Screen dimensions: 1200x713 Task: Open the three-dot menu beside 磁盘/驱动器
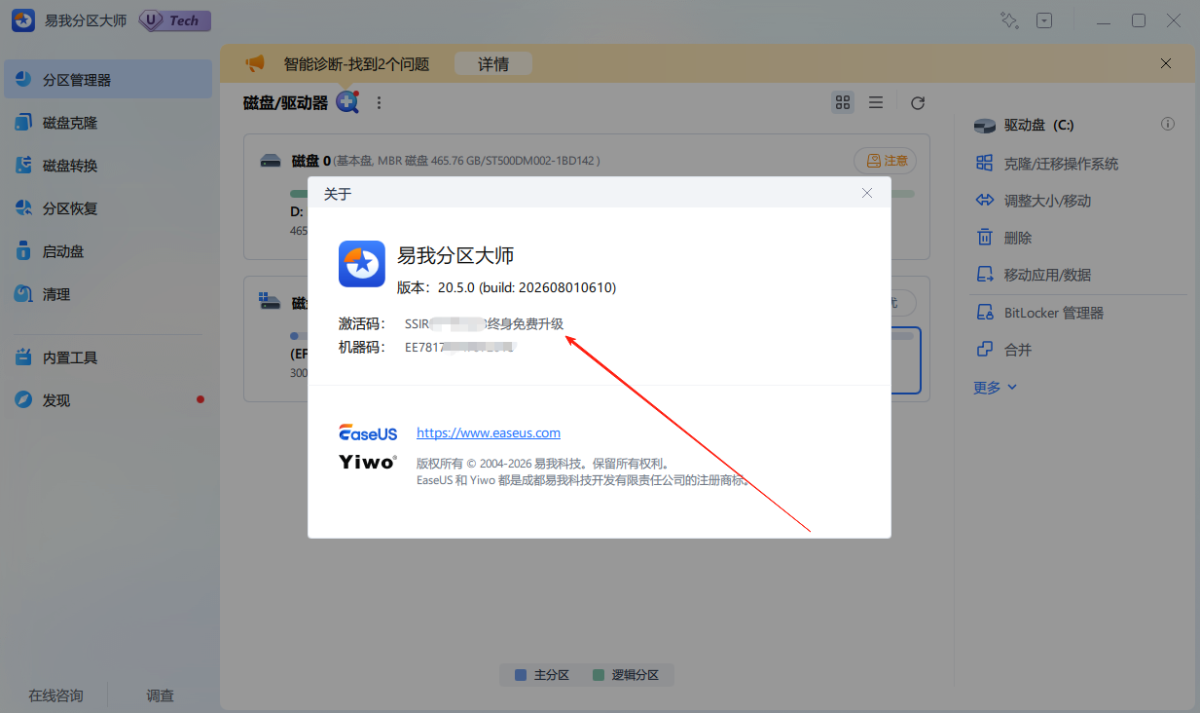click(379, 102)
